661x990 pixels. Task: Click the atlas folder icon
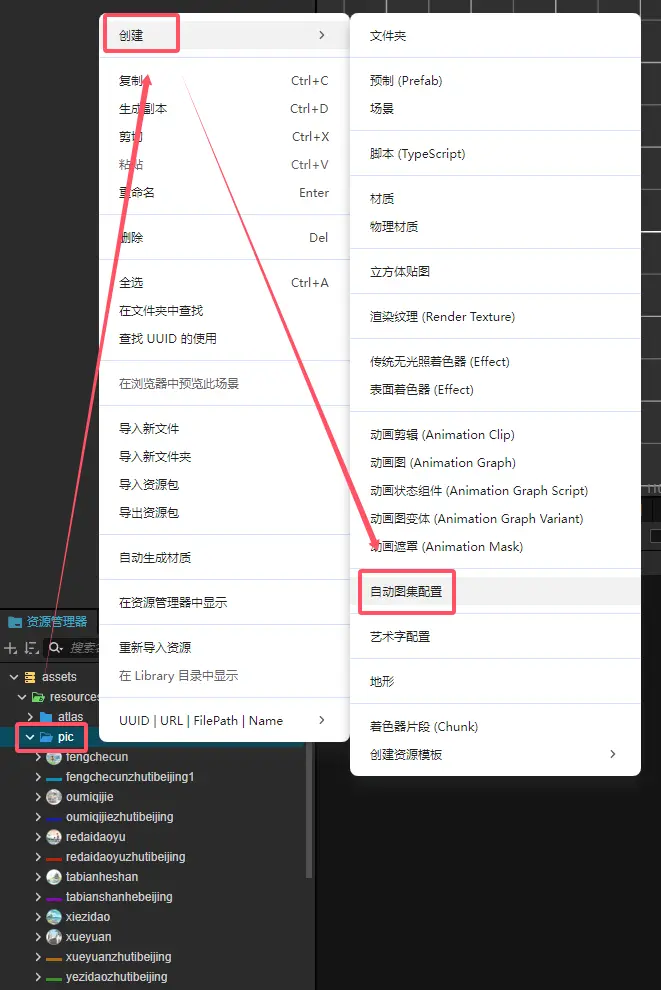pyautogui.click(x=46, y=717)
